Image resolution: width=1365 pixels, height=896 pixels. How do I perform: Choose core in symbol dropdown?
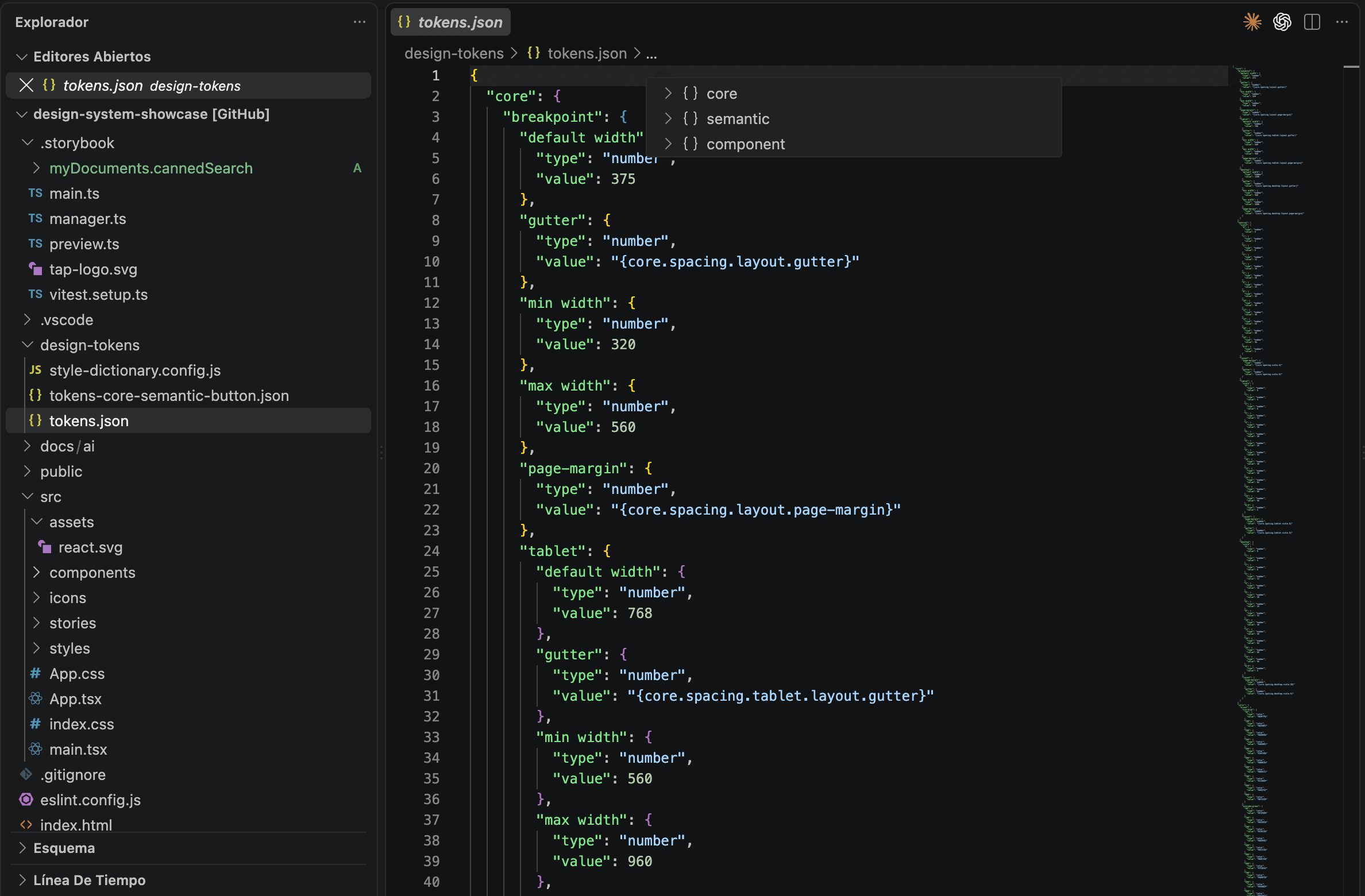[x=854, y=93]
